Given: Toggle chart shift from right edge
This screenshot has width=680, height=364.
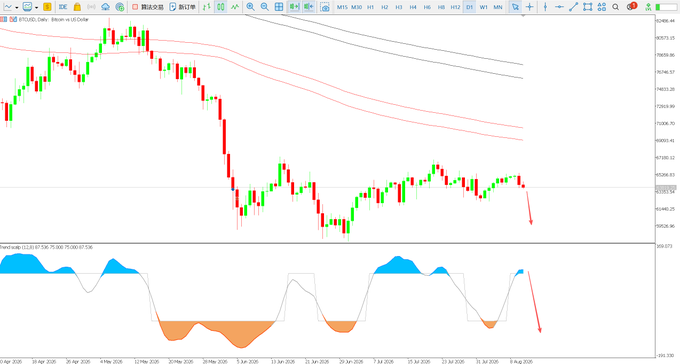Looking at the screenshot, I should tap(309, 7).
